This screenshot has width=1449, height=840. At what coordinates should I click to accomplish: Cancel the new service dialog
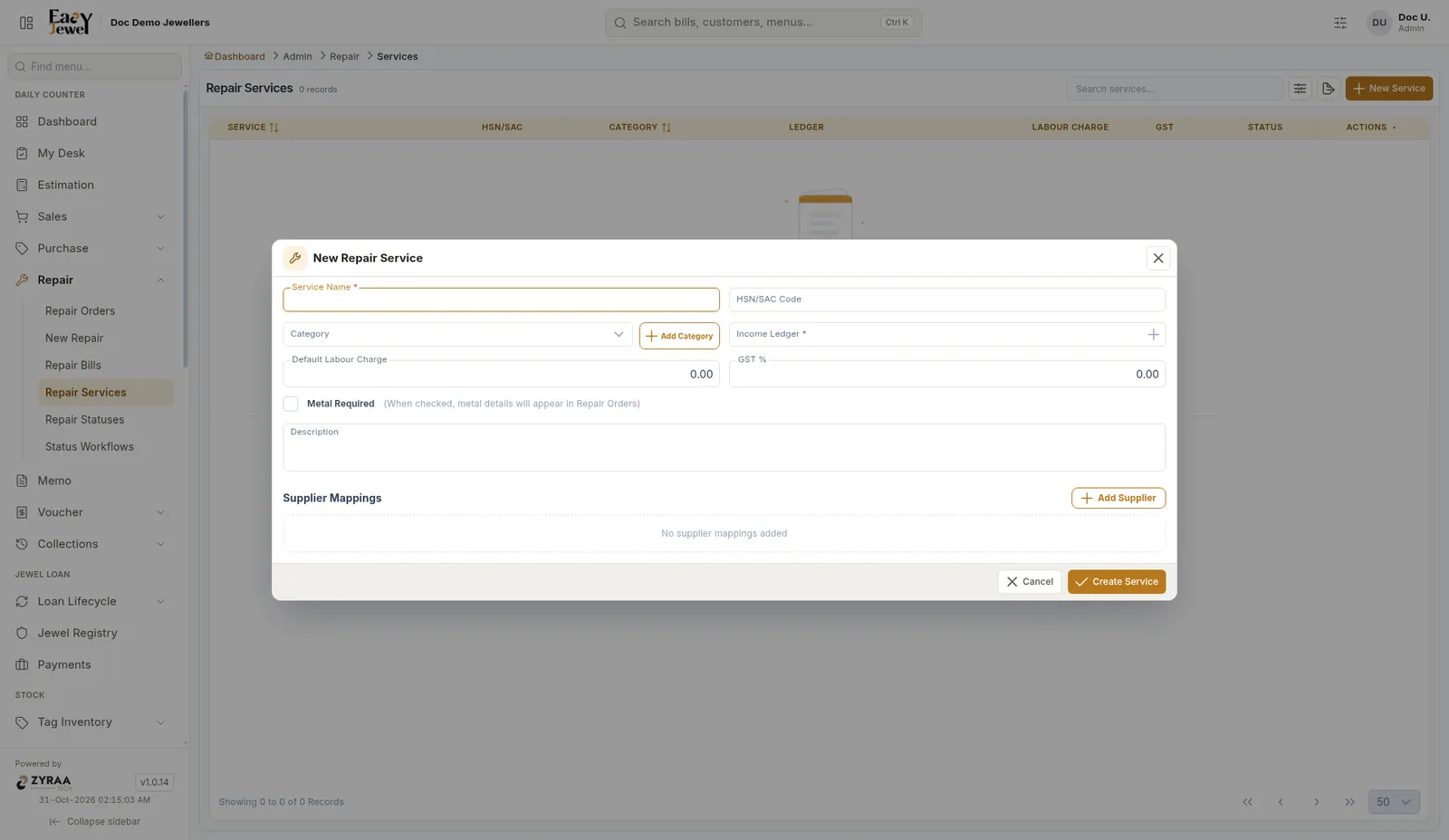click(1030, 581)
